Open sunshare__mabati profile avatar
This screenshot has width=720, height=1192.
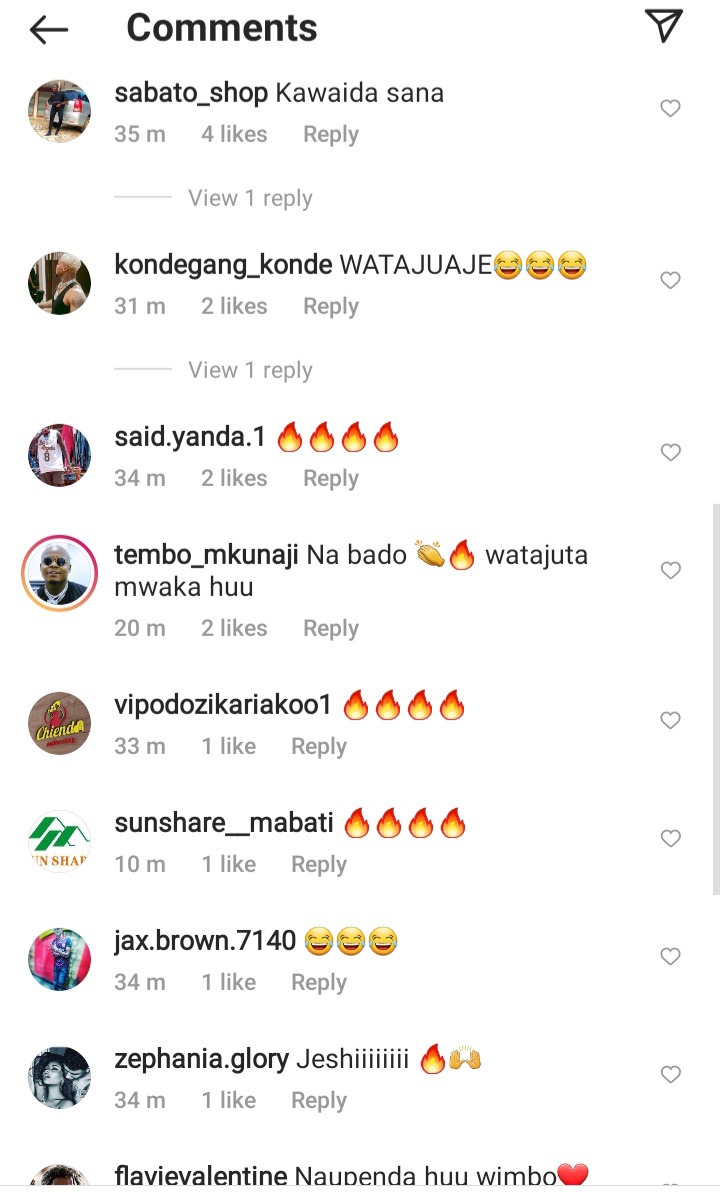click(x=59, y=841)
